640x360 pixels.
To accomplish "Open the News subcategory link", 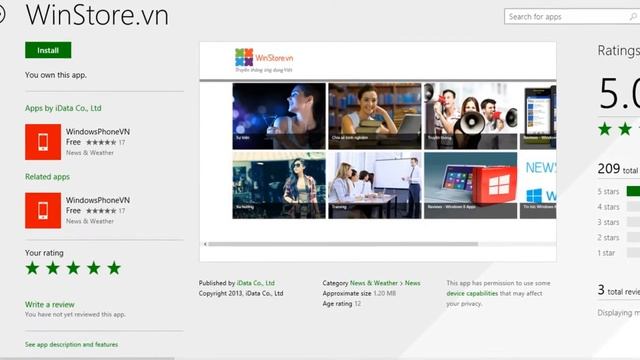I will 412,283.
